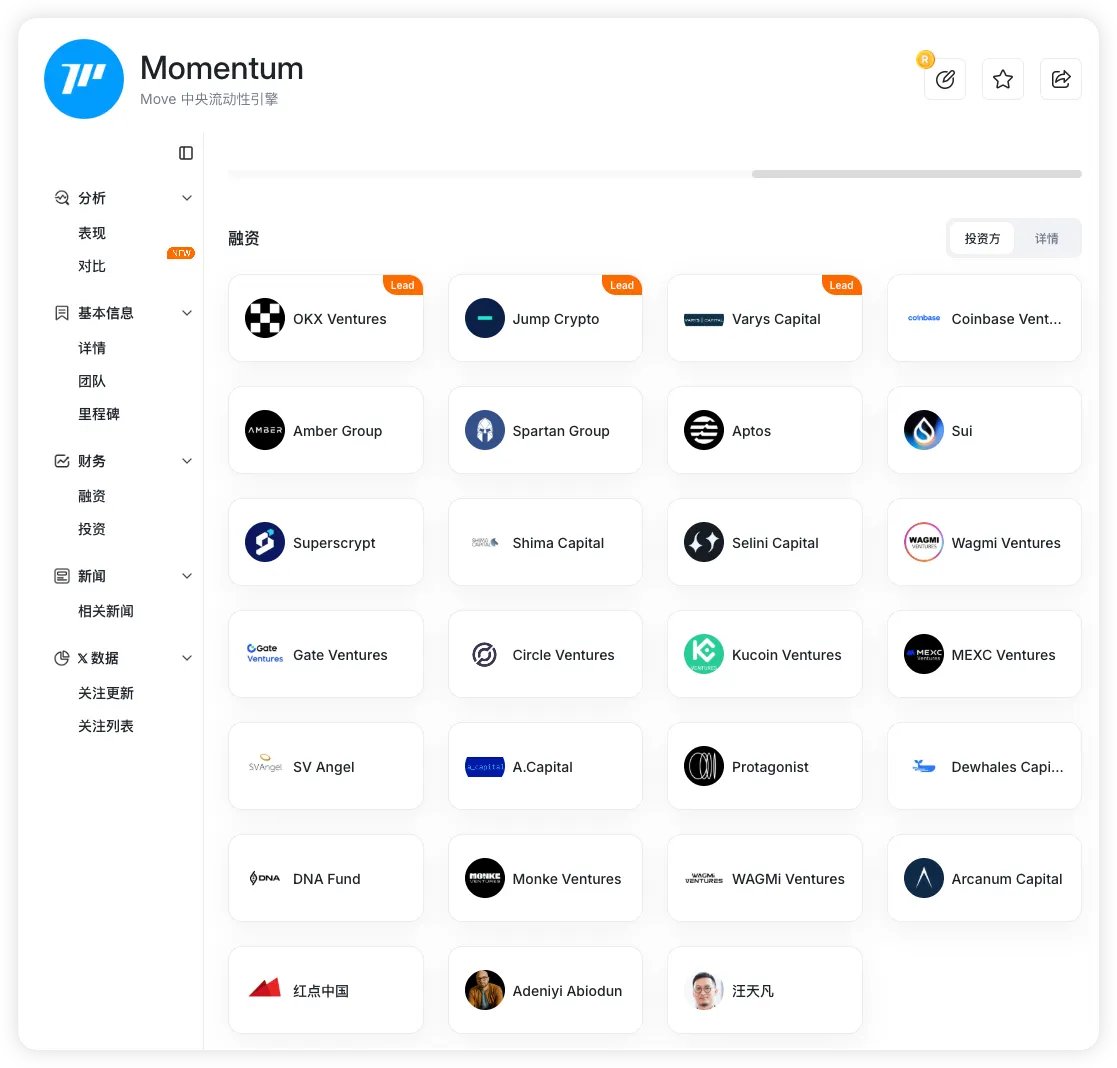This screenshot has width=1117, height=1068.
Task: Open the DNA Fund investor card
Action: pos(326,878)
